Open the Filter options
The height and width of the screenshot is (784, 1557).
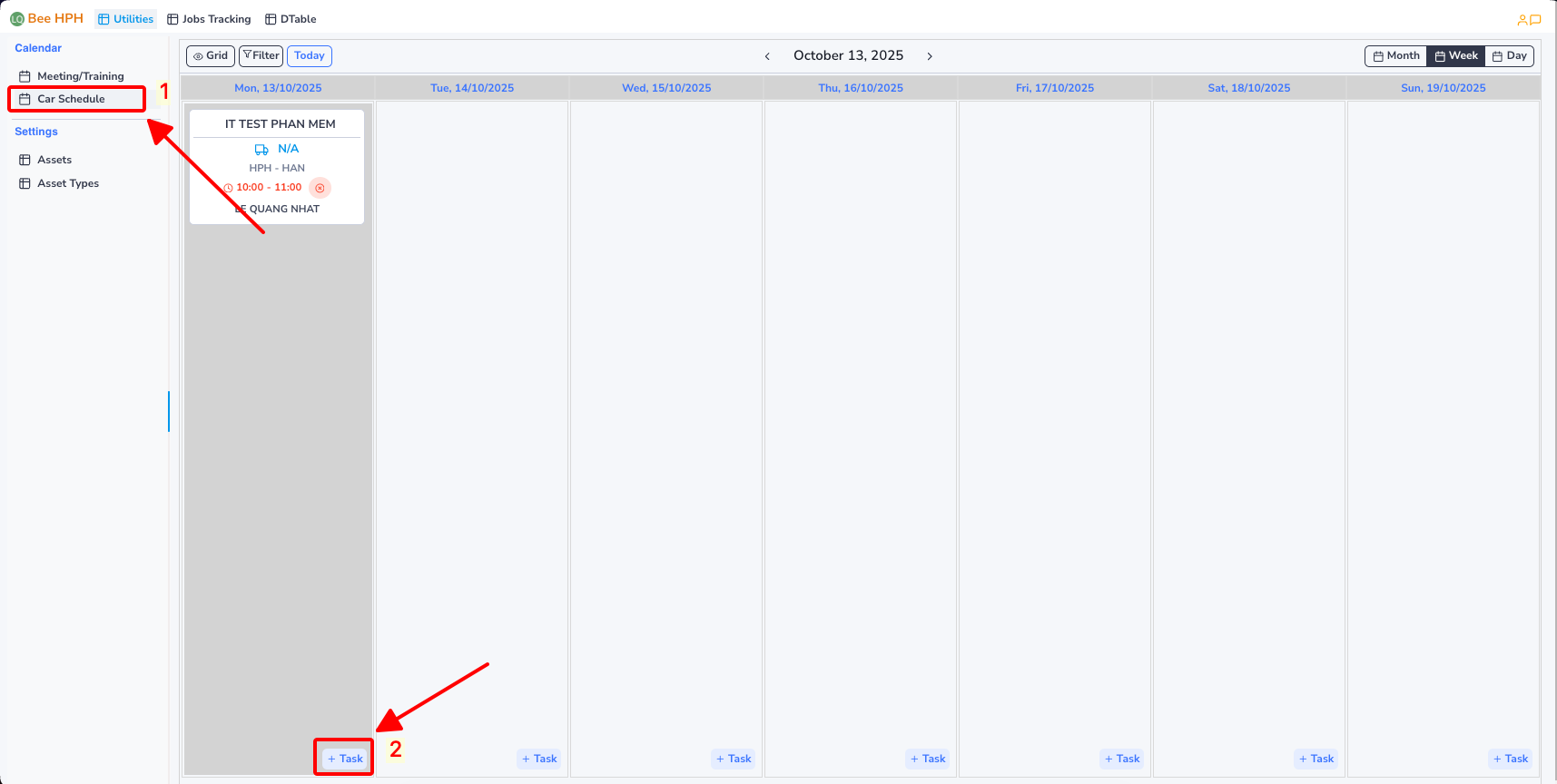coord(261,56)
